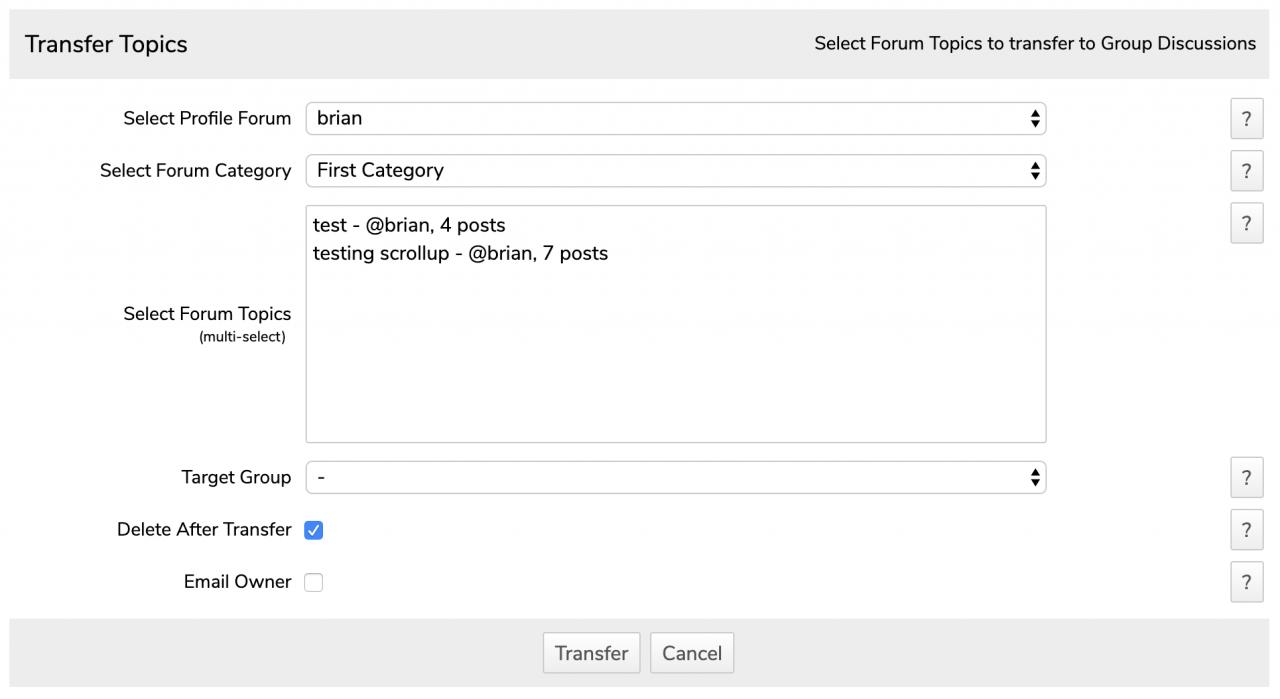Image resolution: width=1280 pixels, height=699 pixels.
Task: Show help for Target Group field
Action: 1246,478
